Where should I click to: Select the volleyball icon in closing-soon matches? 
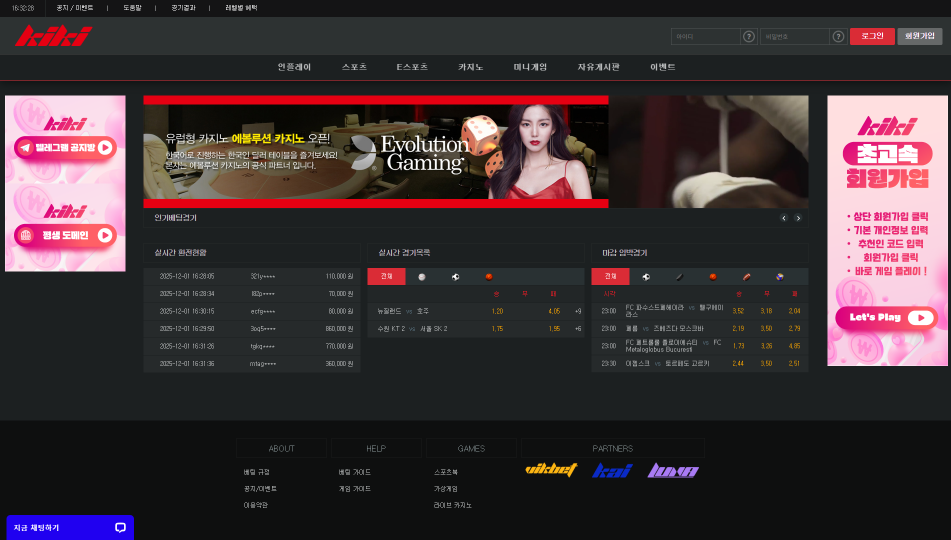click(x=779, y=277)
